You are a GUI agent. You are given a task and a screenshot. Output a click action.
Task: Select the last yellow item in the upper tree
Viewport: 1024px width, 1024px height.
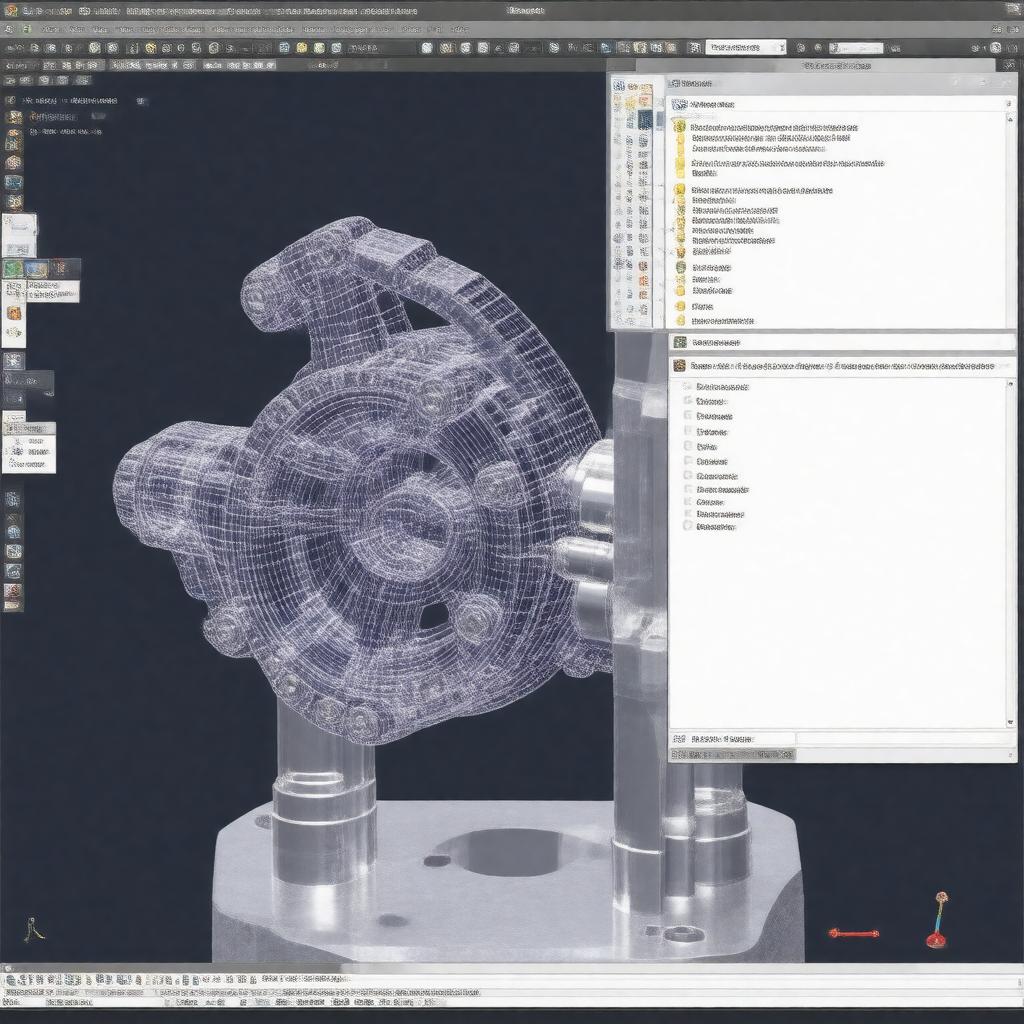680,320
